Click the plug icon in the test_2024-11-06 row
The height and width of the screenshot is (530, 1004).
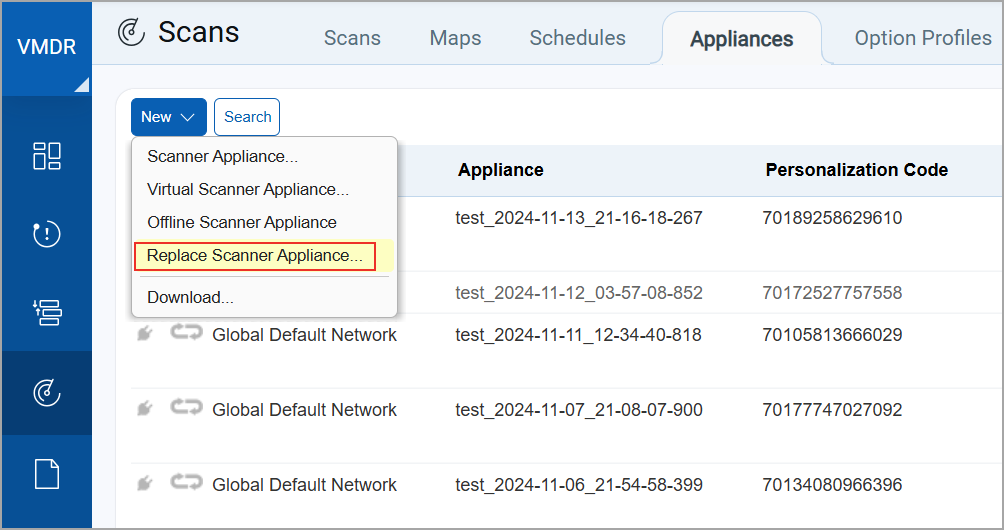tap(145, 485)
